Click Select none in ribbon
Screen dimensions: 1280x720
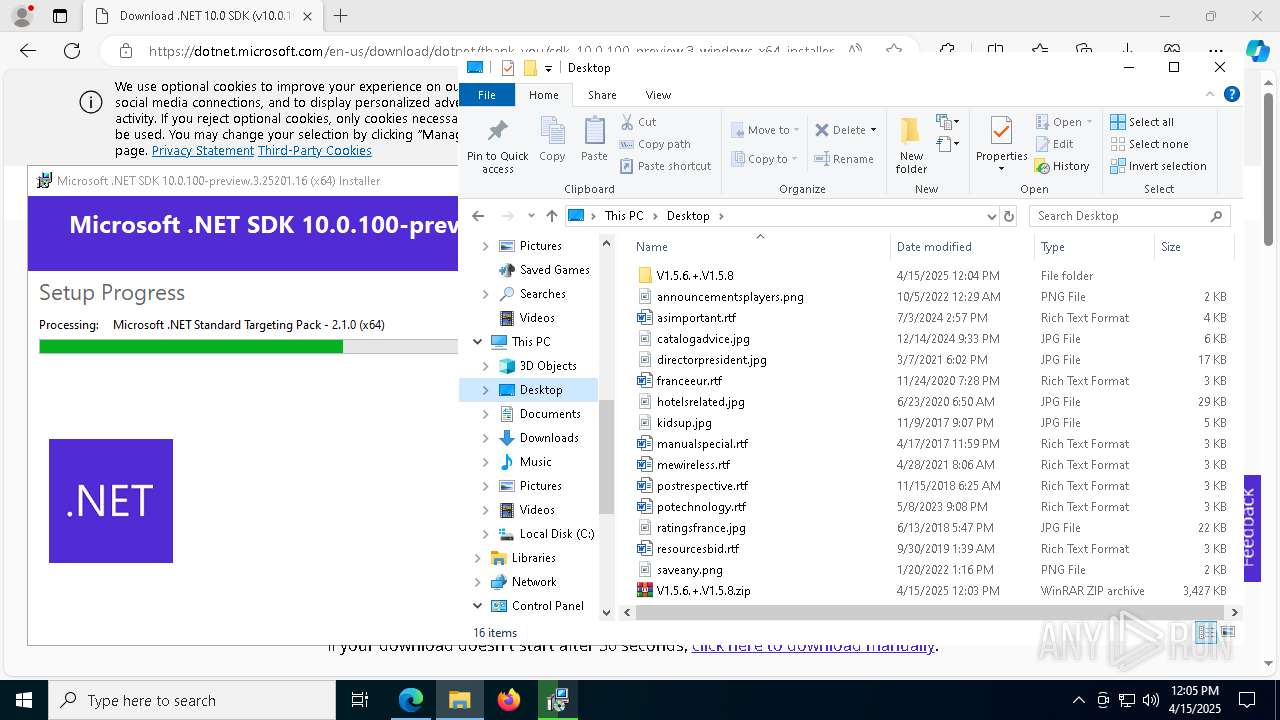[x=1149, y=144]
